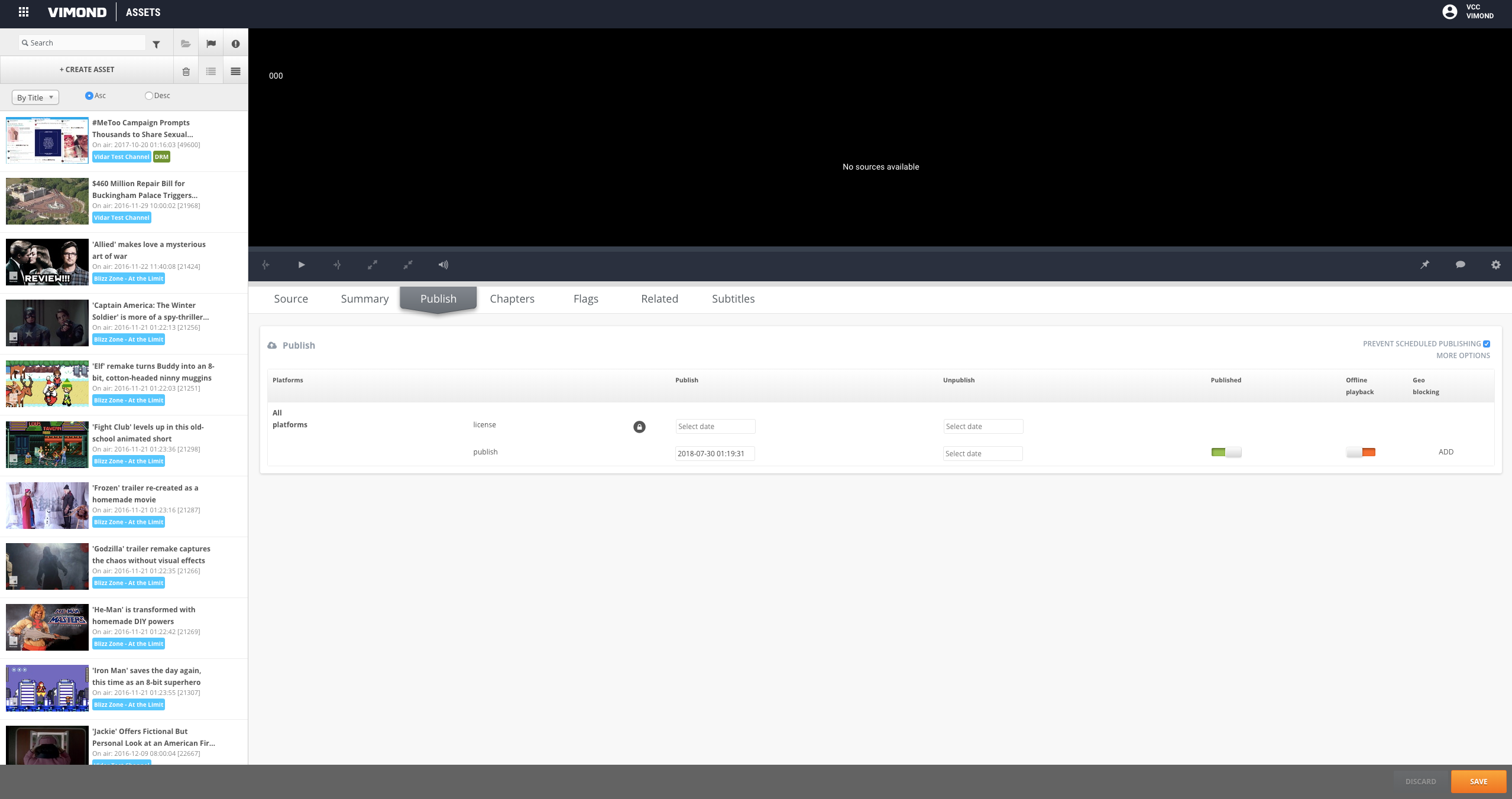Click the info exclamation icon

(x=235, y=44)
